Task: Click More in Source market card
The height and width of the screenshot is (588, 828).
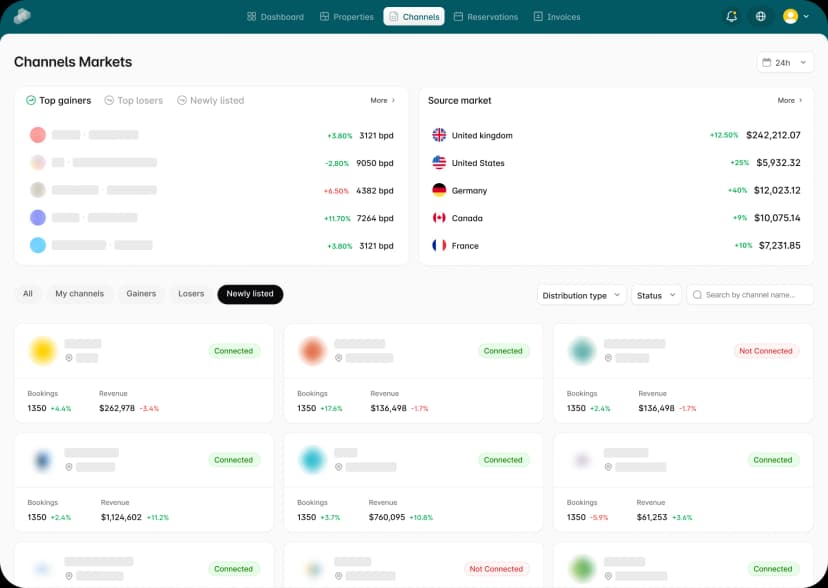Action: (790, 100)
